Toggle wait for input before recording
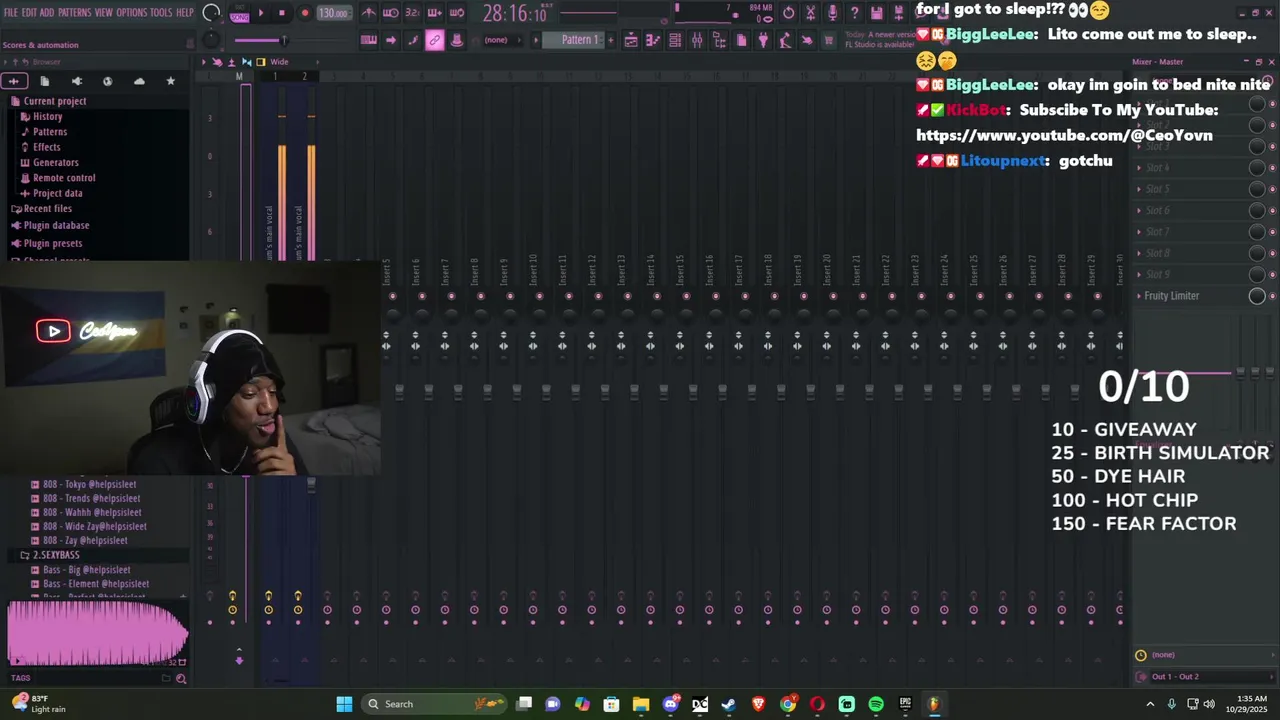The image size is (1280, 720). 391,13
